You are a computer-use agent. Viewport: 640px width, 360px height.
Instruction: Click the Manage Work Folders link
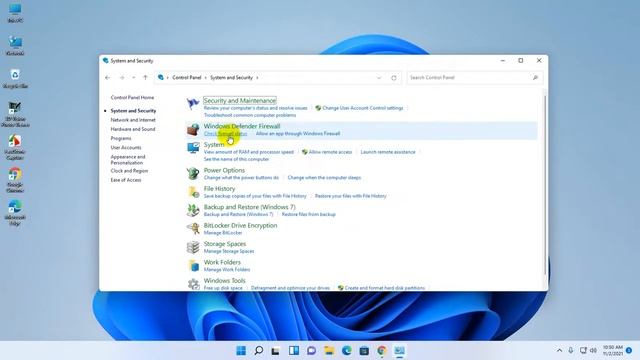227,269
